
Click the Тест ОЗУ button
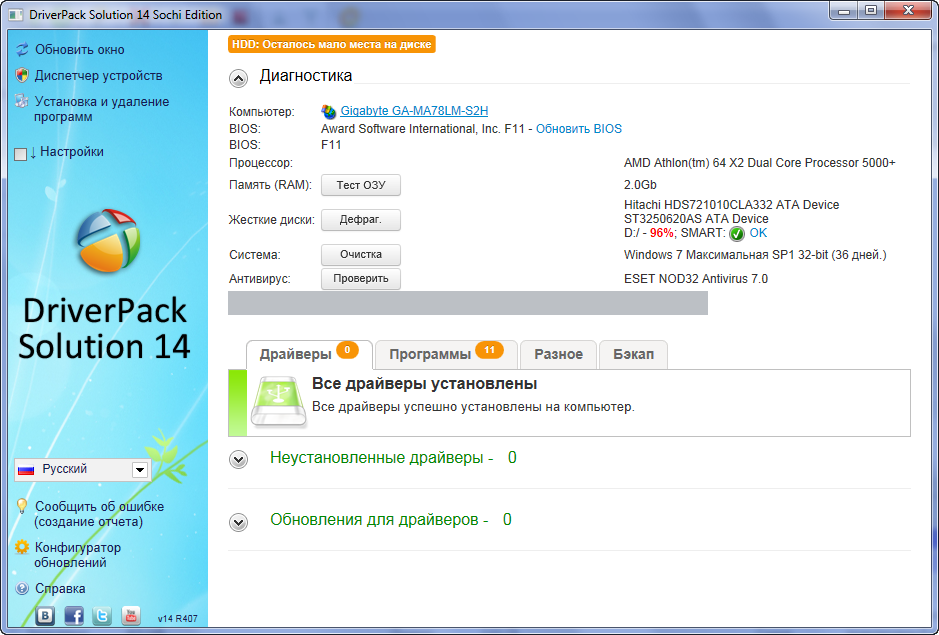coord(361,185)
